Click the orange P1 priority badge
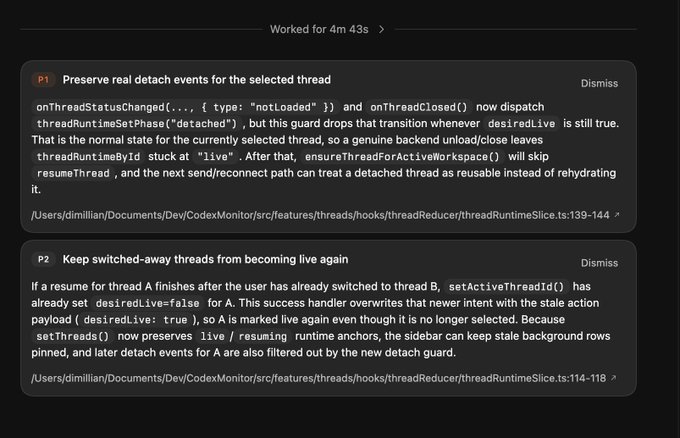The image size is (680, 438). pos(44,79)
